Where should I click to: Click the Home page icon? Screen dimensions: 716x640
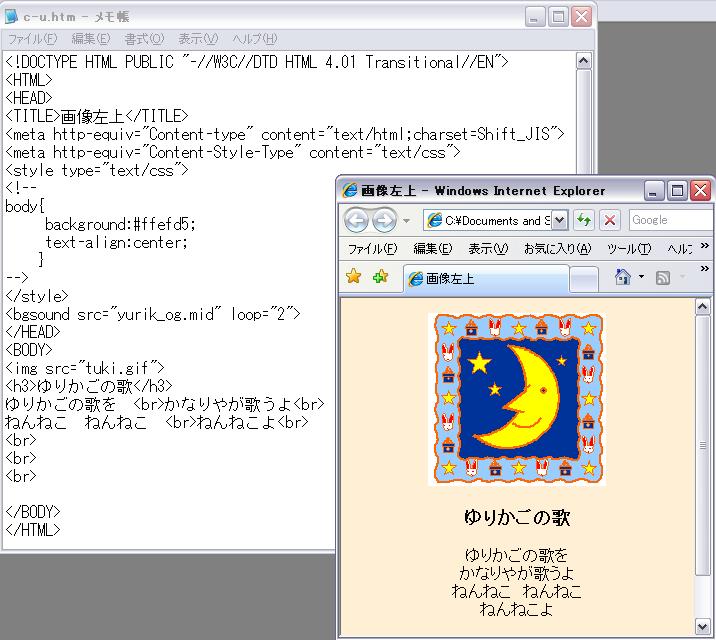(623, 277)
